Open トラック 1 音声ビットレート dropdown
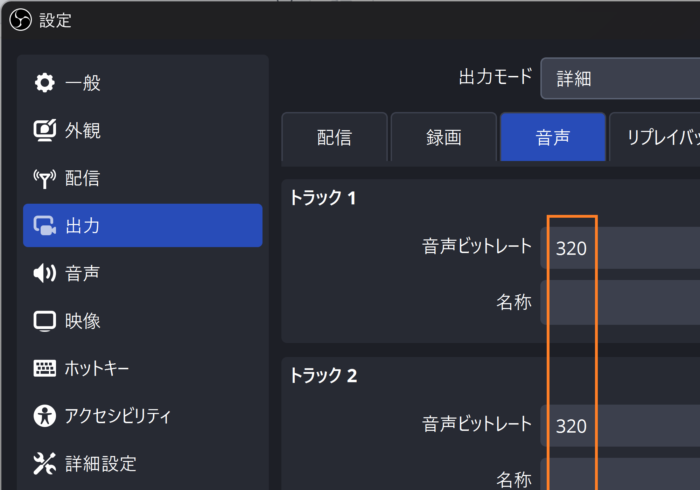Image resolution: width=700 pixels, height=490 pixels. pyautogui.click(x=620, y=248)
